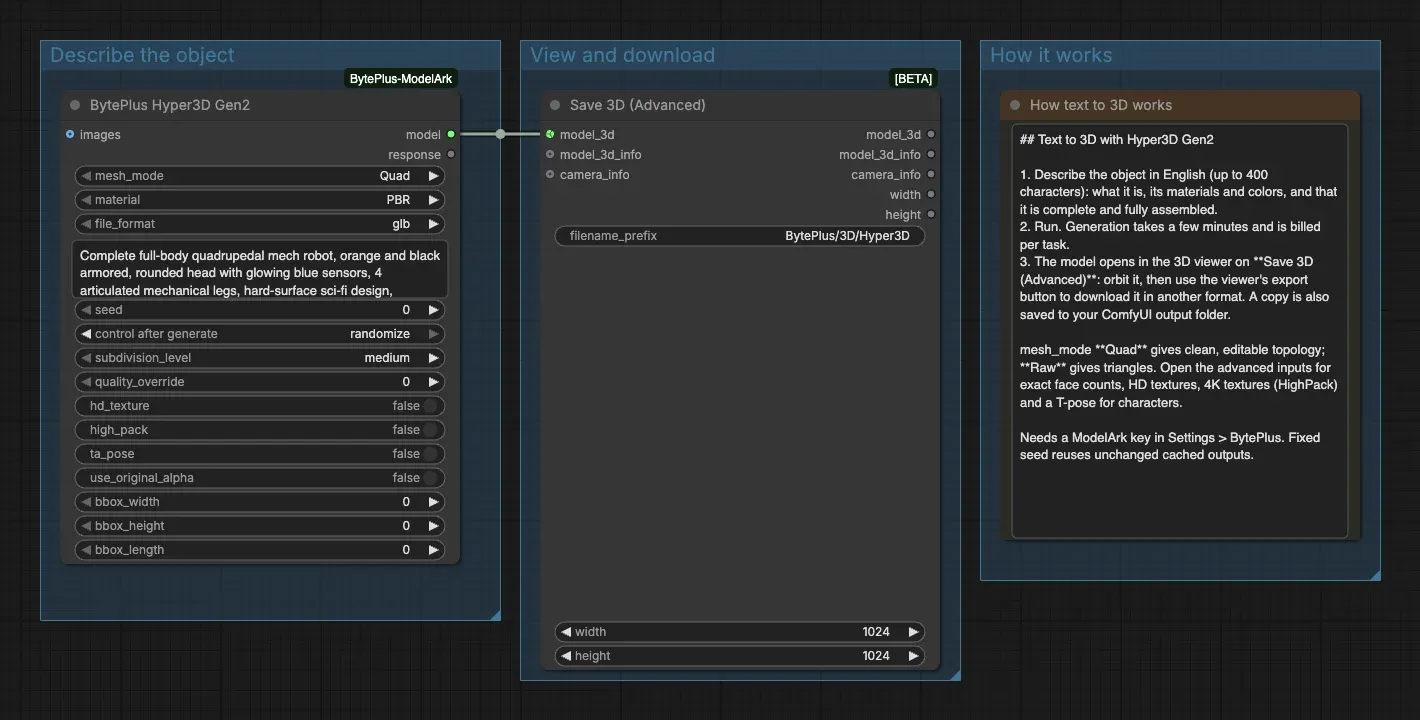Enable the hd_texture toggle

click(x=430, y=406)
